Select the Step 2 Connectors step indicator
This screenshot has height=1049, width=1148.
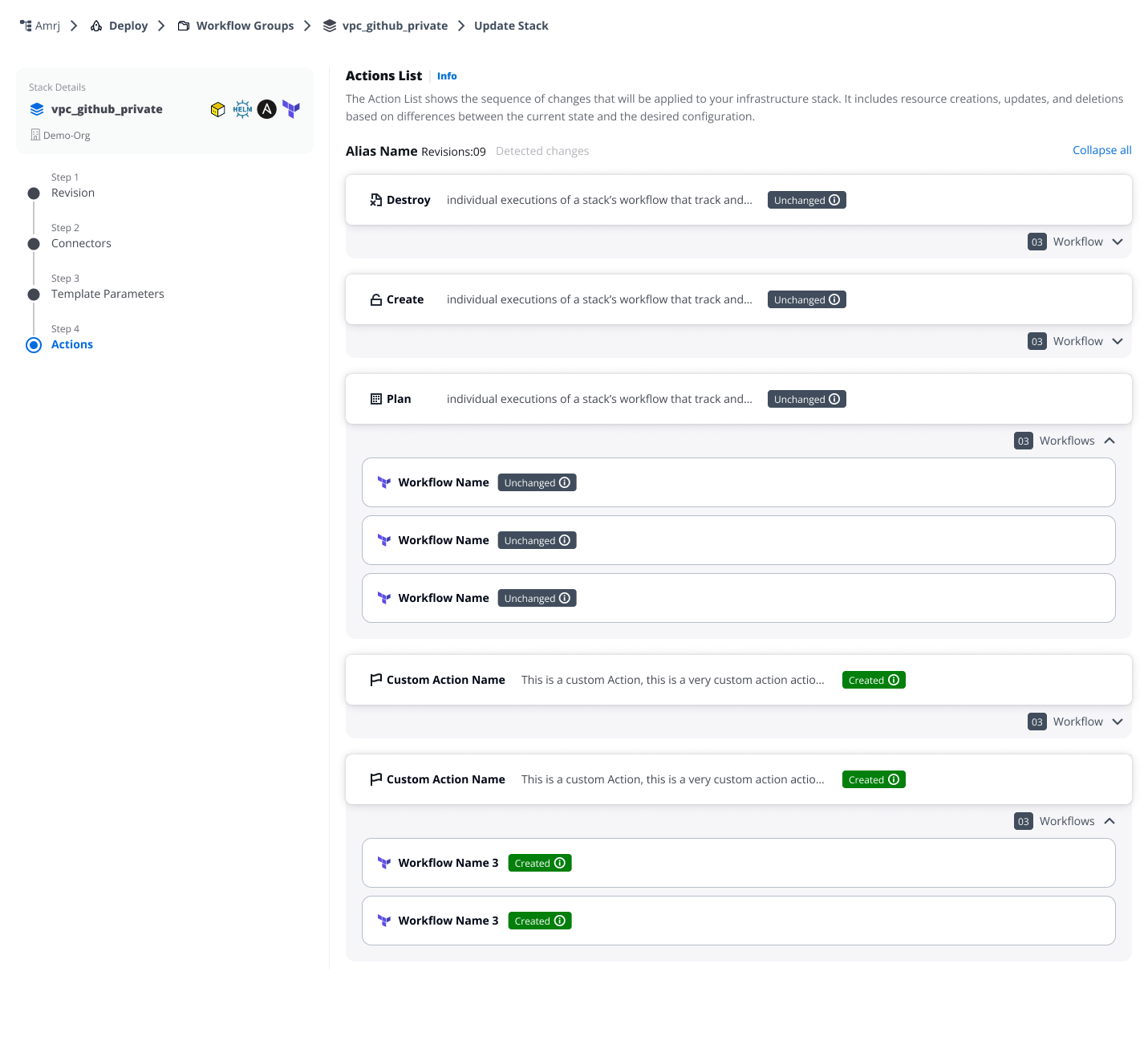pyautogui.click(x=34, y=244)
